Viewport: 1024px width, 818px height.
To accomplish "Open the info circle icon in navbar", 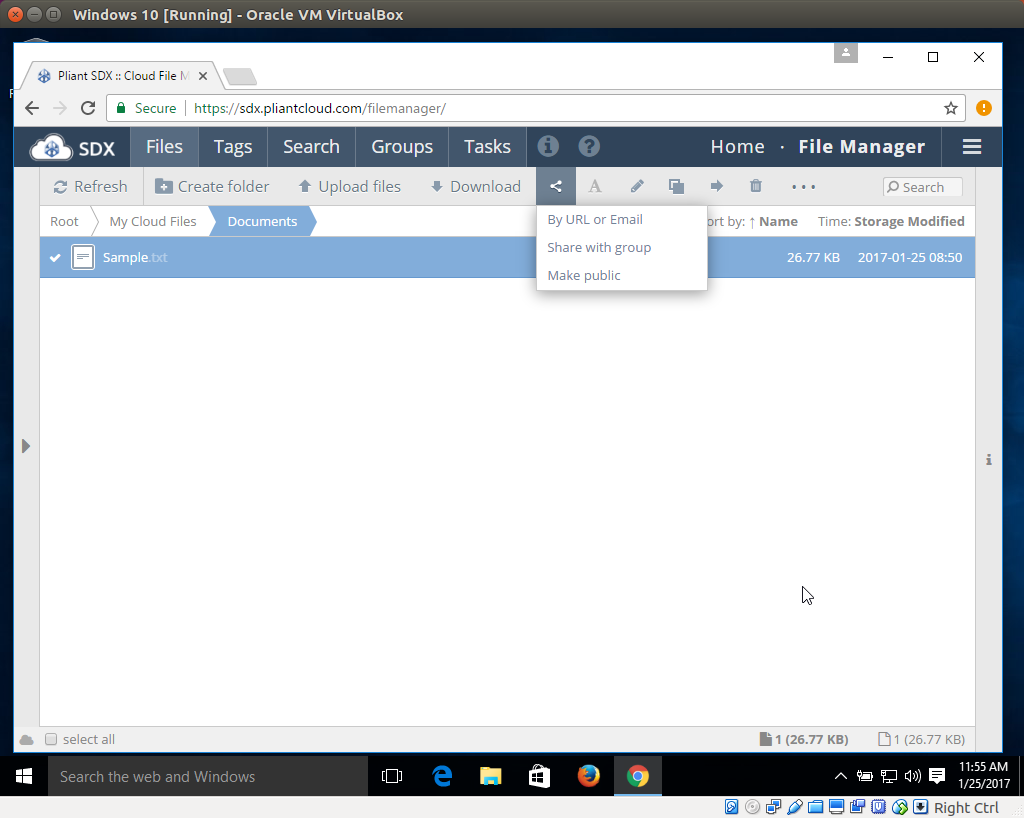I will click(x=548, y=146).
